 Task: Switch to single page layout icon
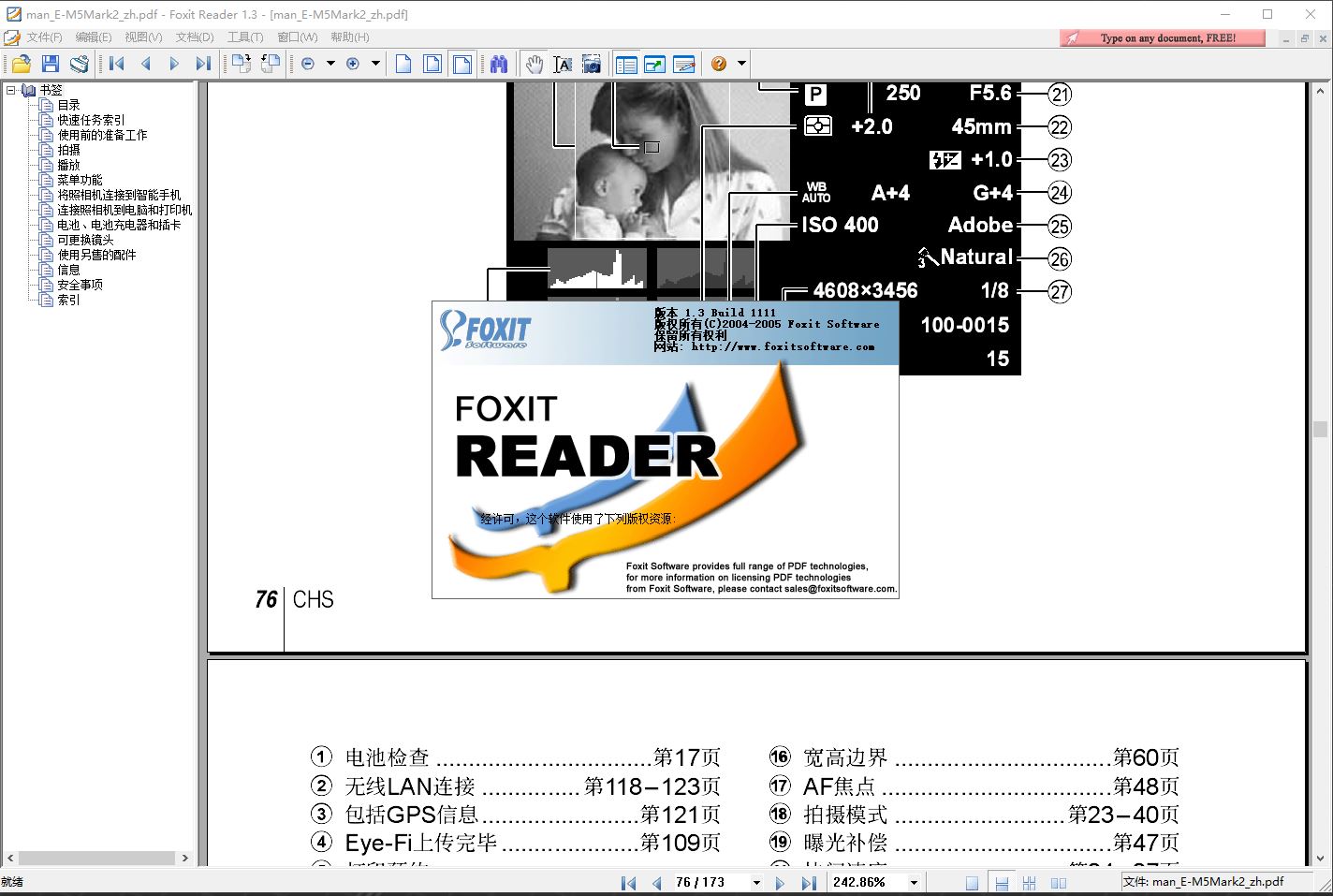coord(972,883)
